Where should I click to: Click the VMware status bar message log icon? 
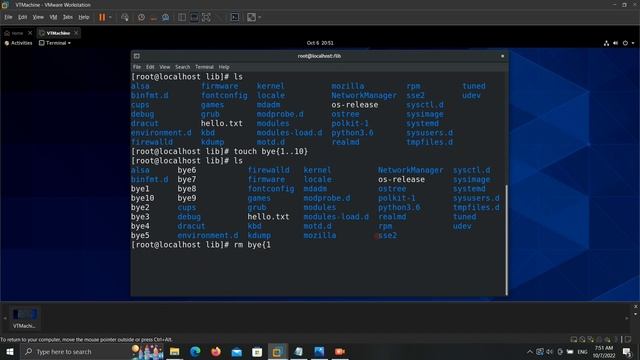pyautogui.click(x=628, y=340)
